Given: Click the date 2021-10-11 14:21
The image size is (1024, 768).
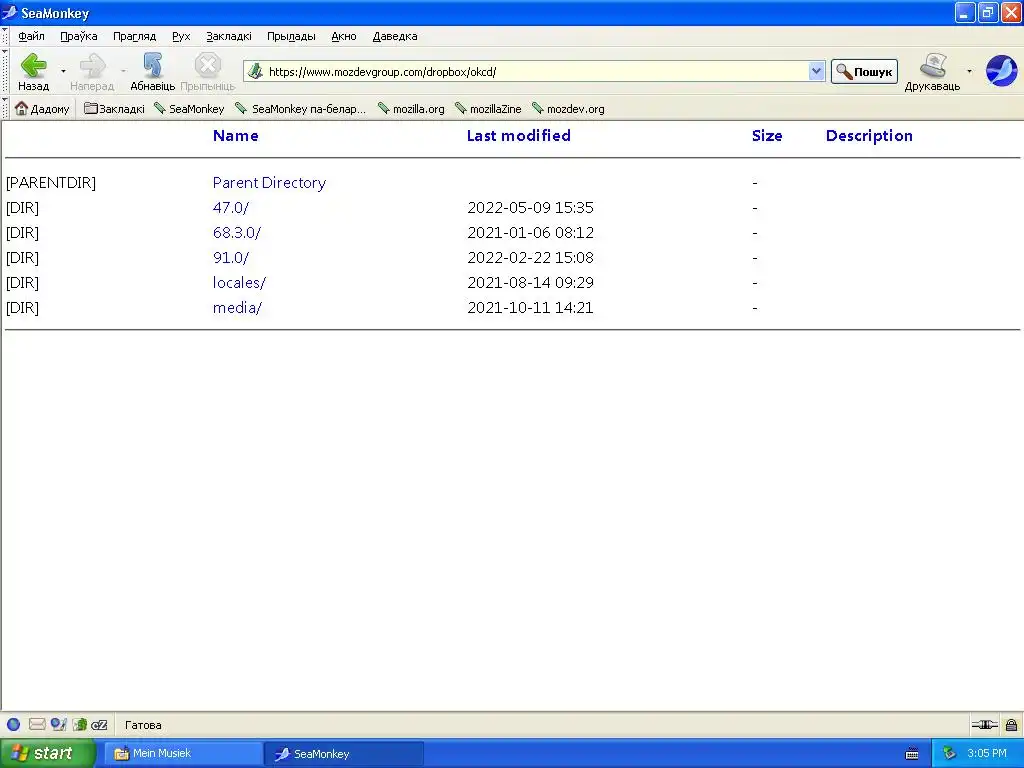Looking at the screenshot, I should click(x=530, y=308).
